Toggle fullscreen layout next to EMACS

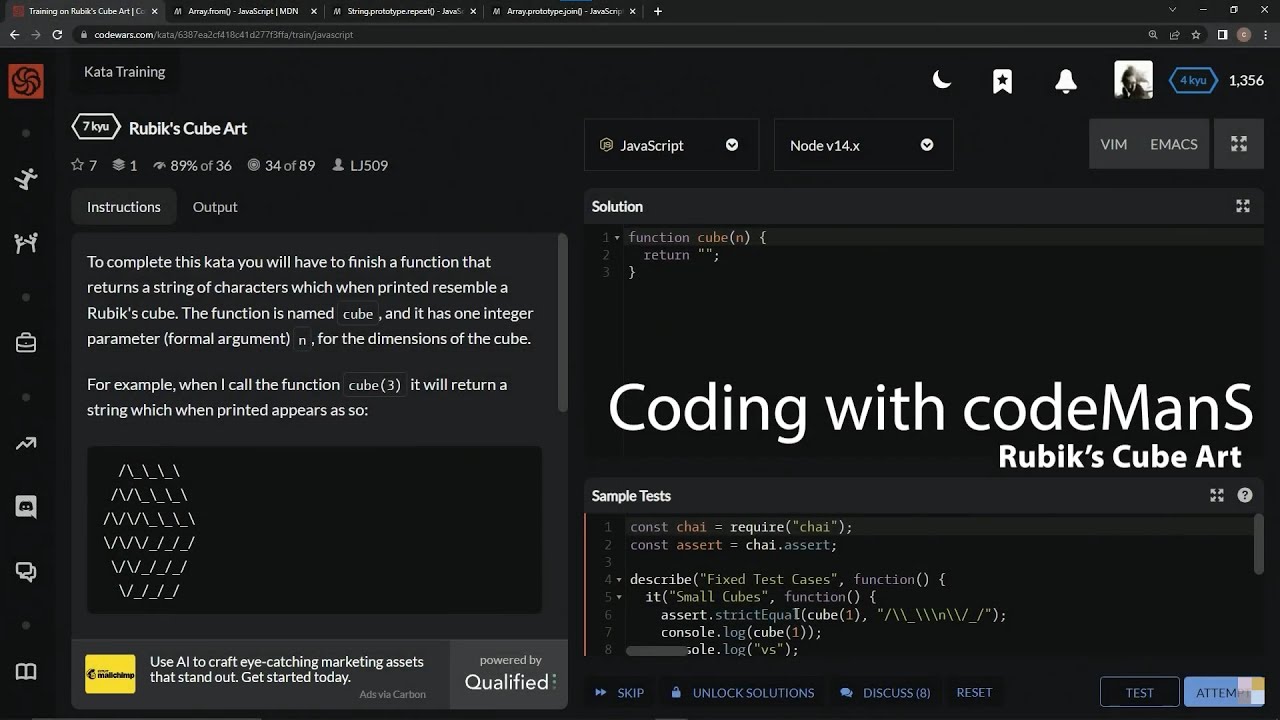1239,144
